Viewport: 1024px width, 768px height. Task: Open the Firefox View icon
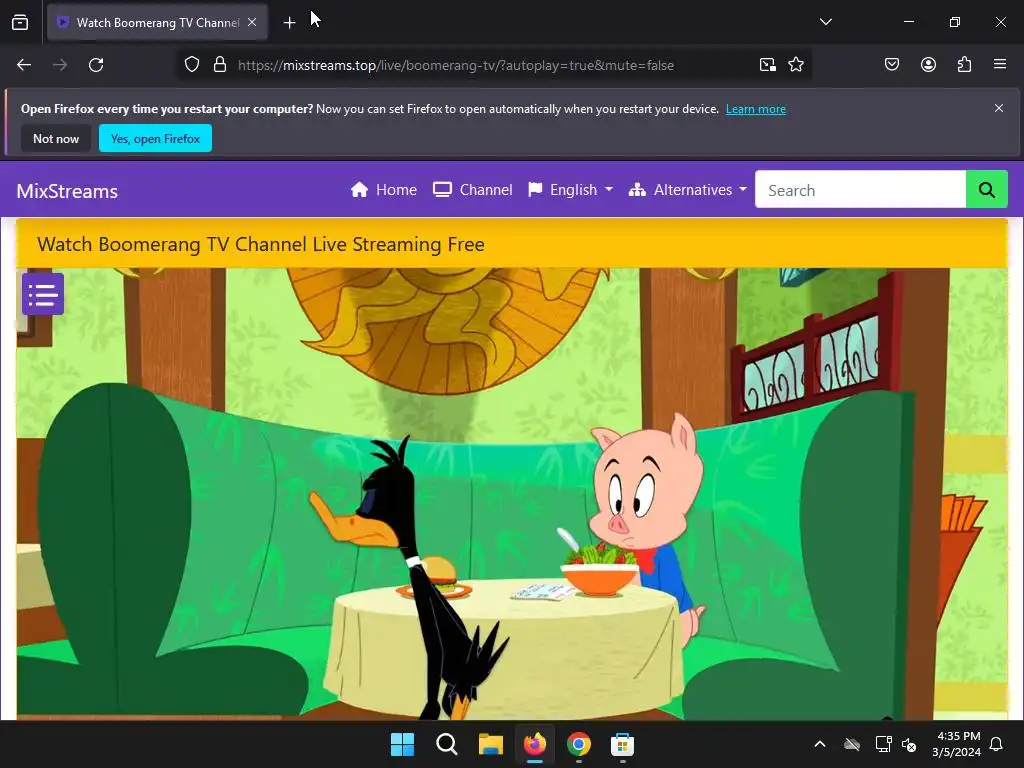(20, 22)
